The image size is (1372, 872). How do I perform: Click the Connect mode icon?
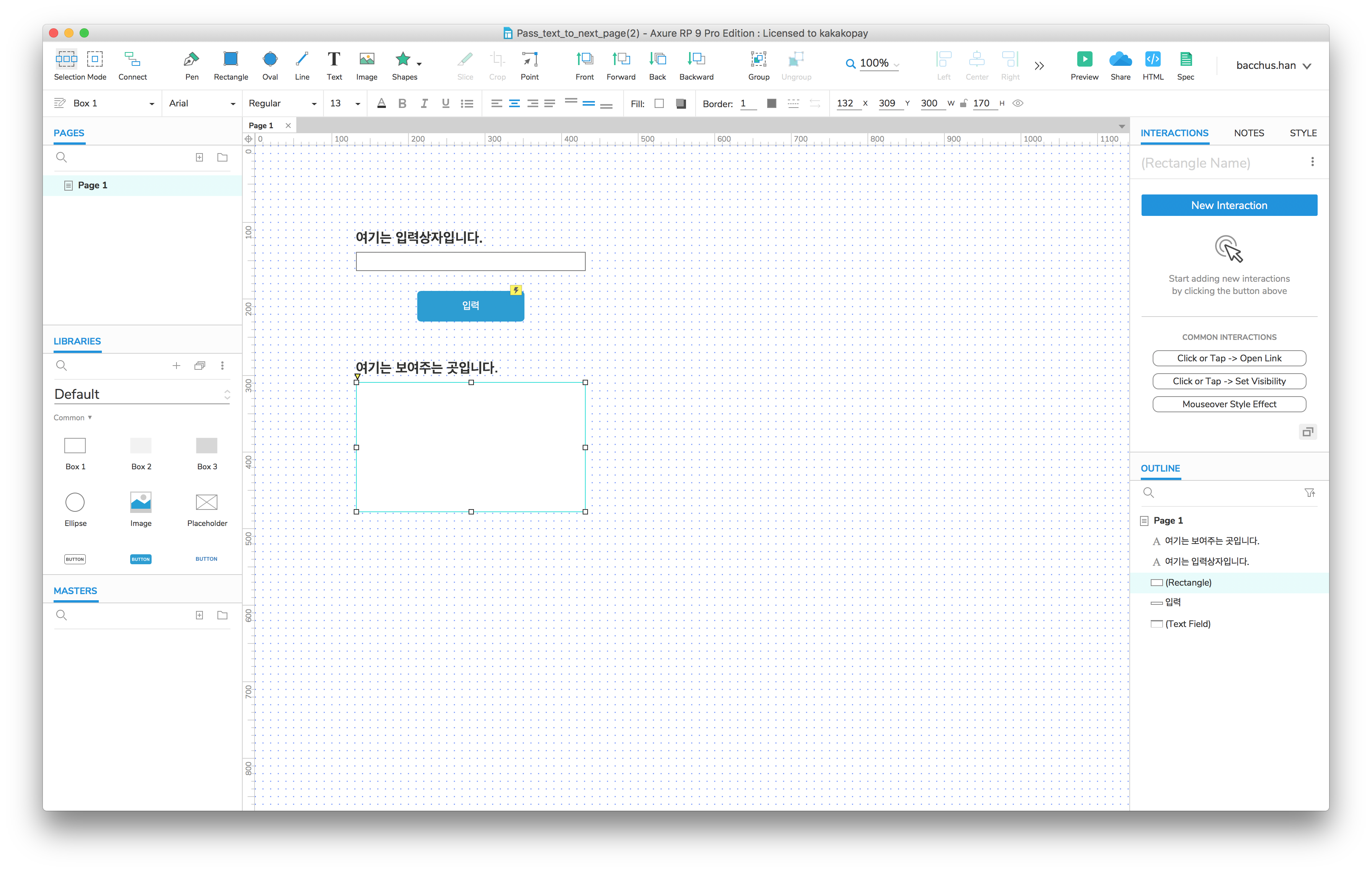pos(132,59)
